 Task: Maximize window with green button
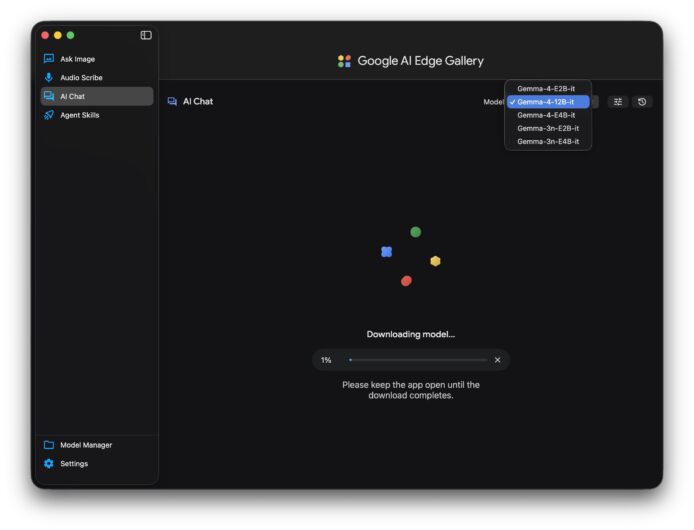70,35
